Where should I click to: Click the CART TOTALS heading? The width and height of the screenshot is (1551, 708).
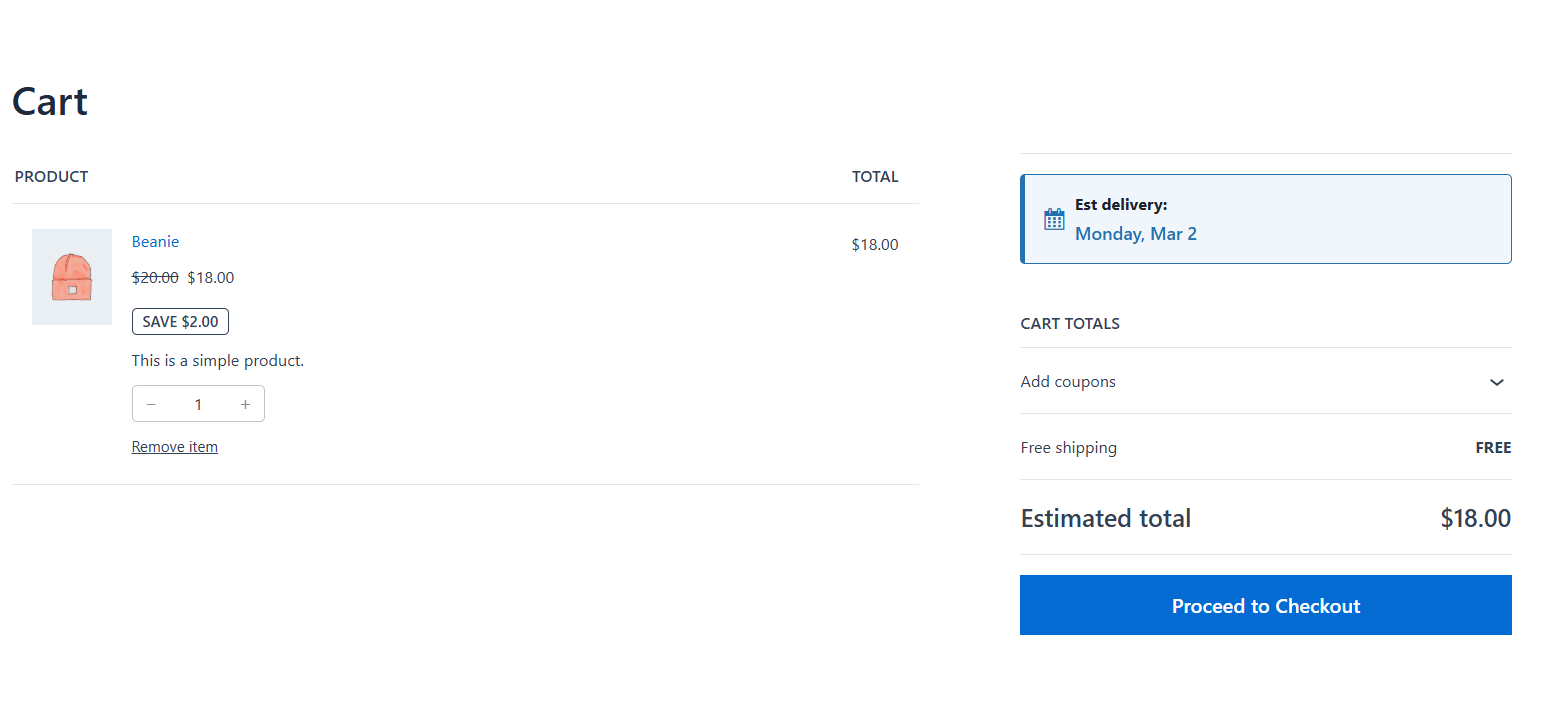pos(1069,324)
